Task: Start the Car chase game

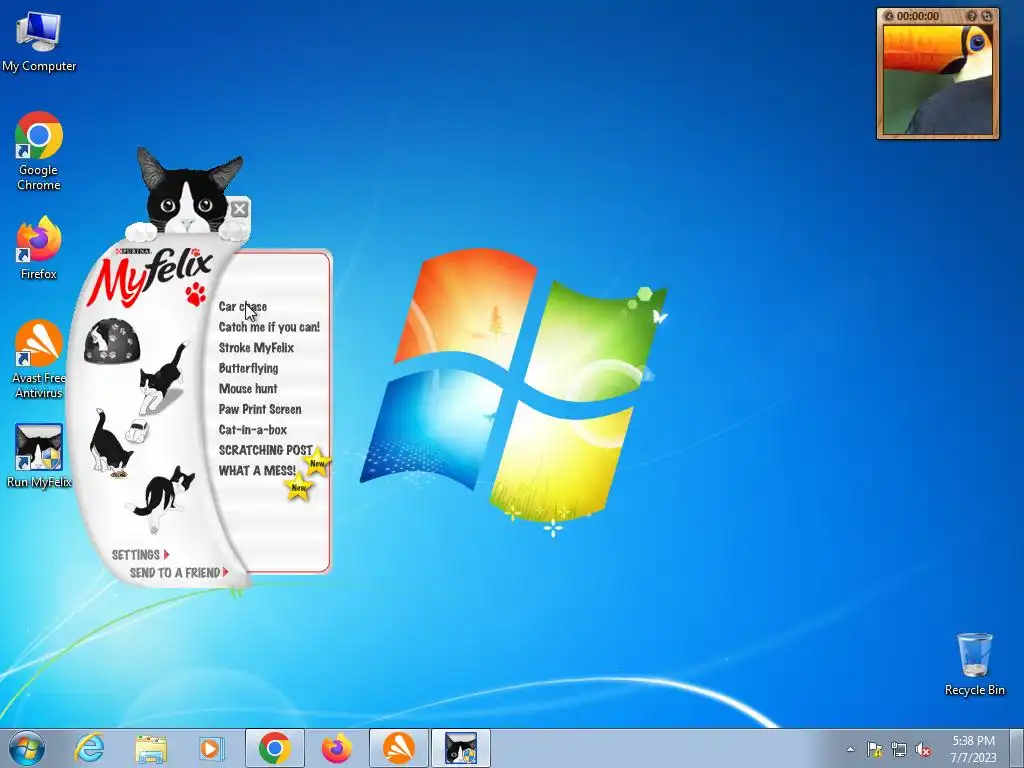Action: [243, 306]
